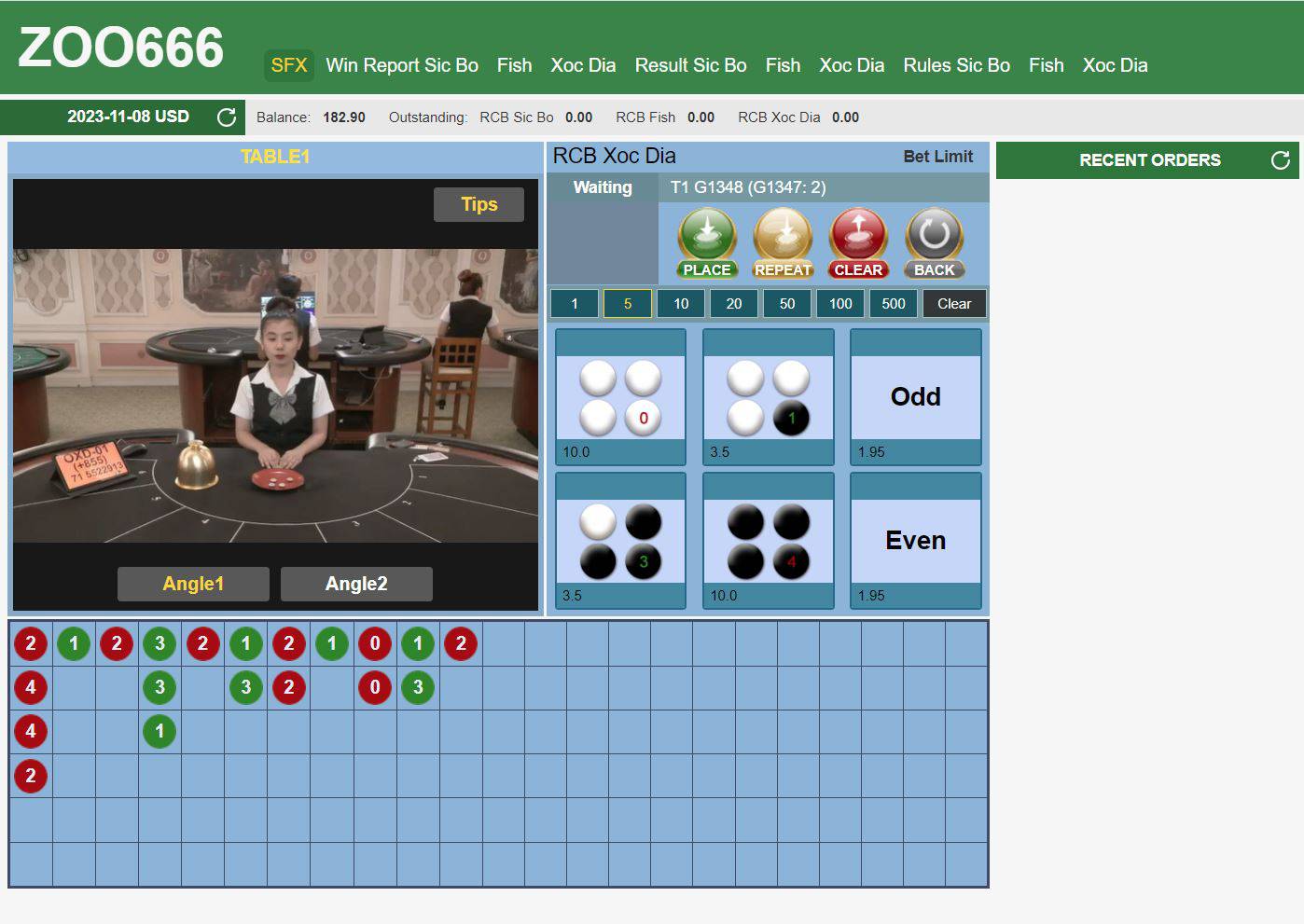The width and height of the screenshot is (1304, 924).
Task: Bet on three white one black tile
Action: (x=768, y=397)
